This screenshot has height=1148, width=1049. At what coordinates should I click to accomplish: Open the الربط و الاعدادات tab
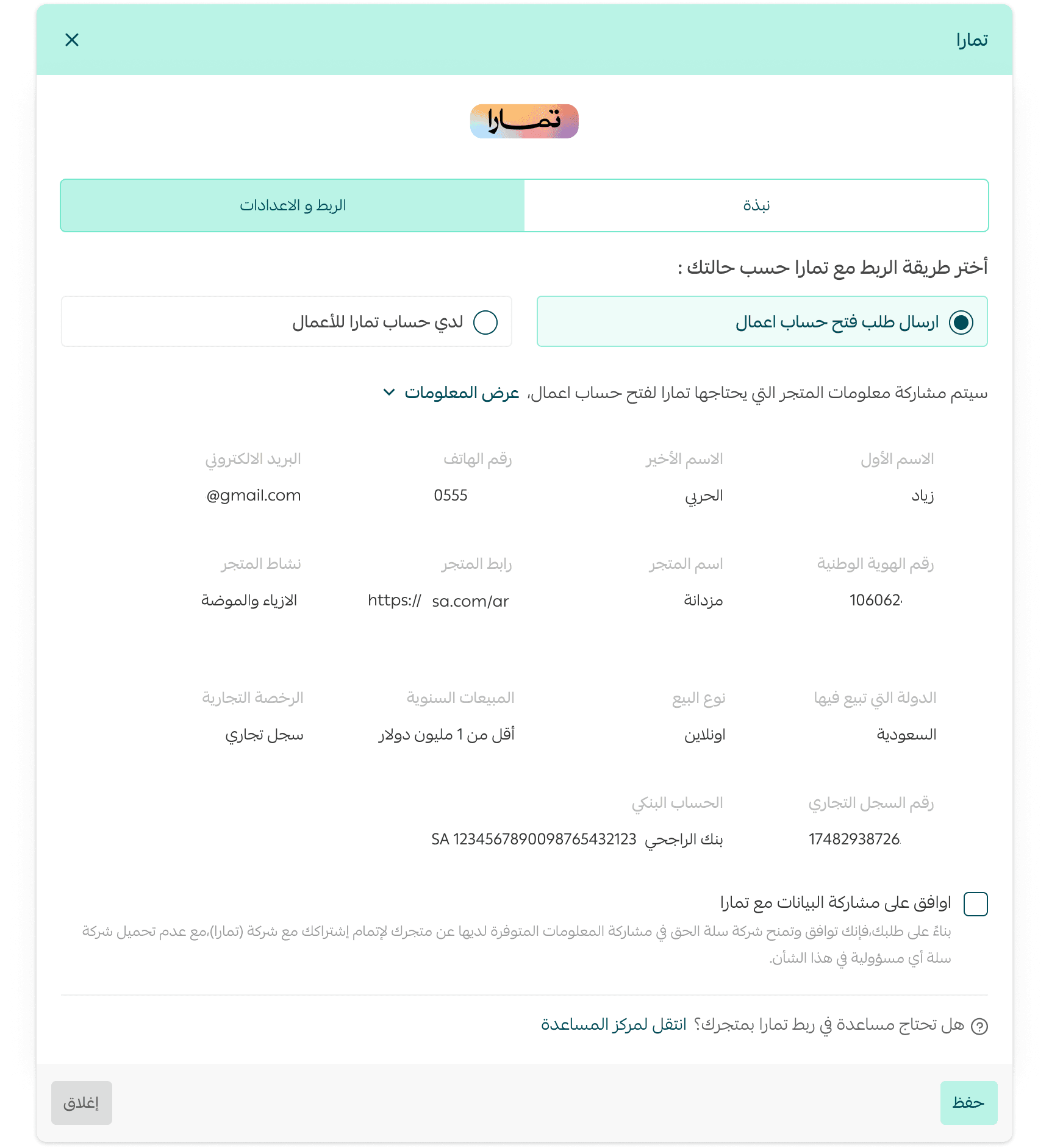coord(293,205)
